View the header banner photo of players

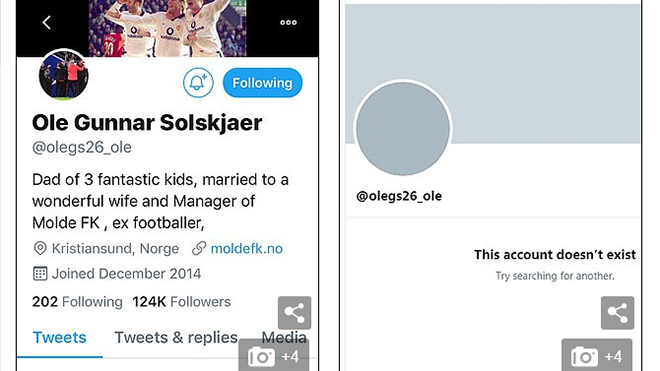(x=167, y=28)
